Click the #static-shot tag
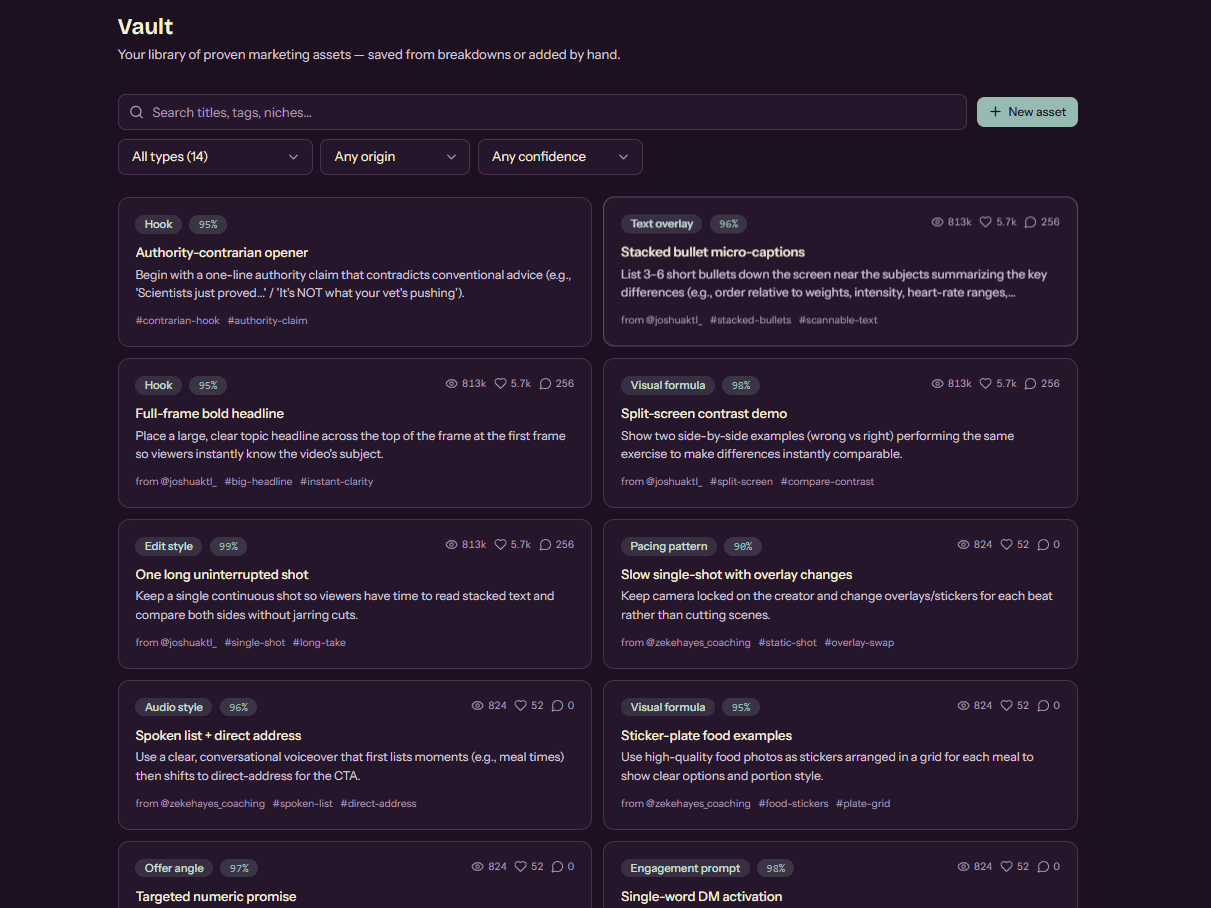This screenshot has width=1211, height=908. pyautogui.click(x=788, y=643)
